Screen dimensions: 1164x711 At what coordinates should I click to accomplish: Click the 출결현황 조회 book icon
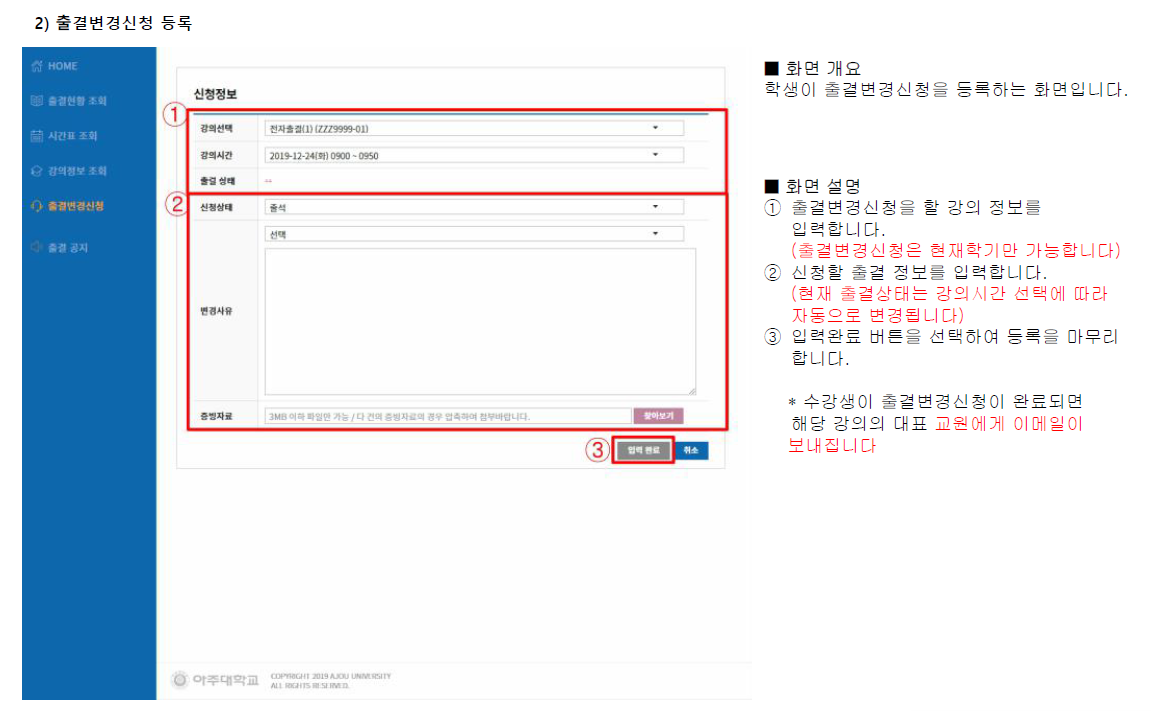click(x=37, y=101)
